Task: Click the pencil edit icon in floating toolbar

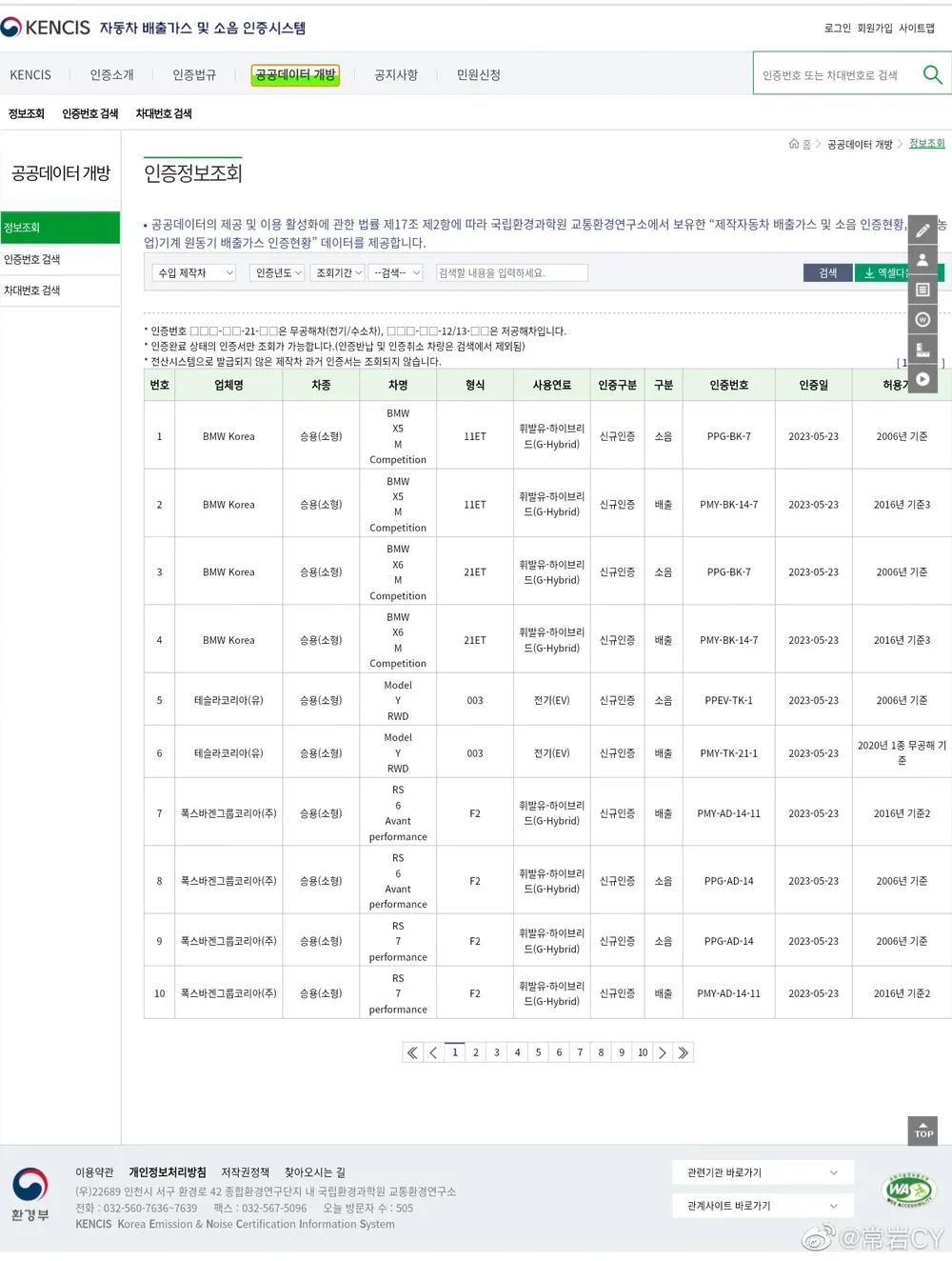Action: [x=922, y=230]
